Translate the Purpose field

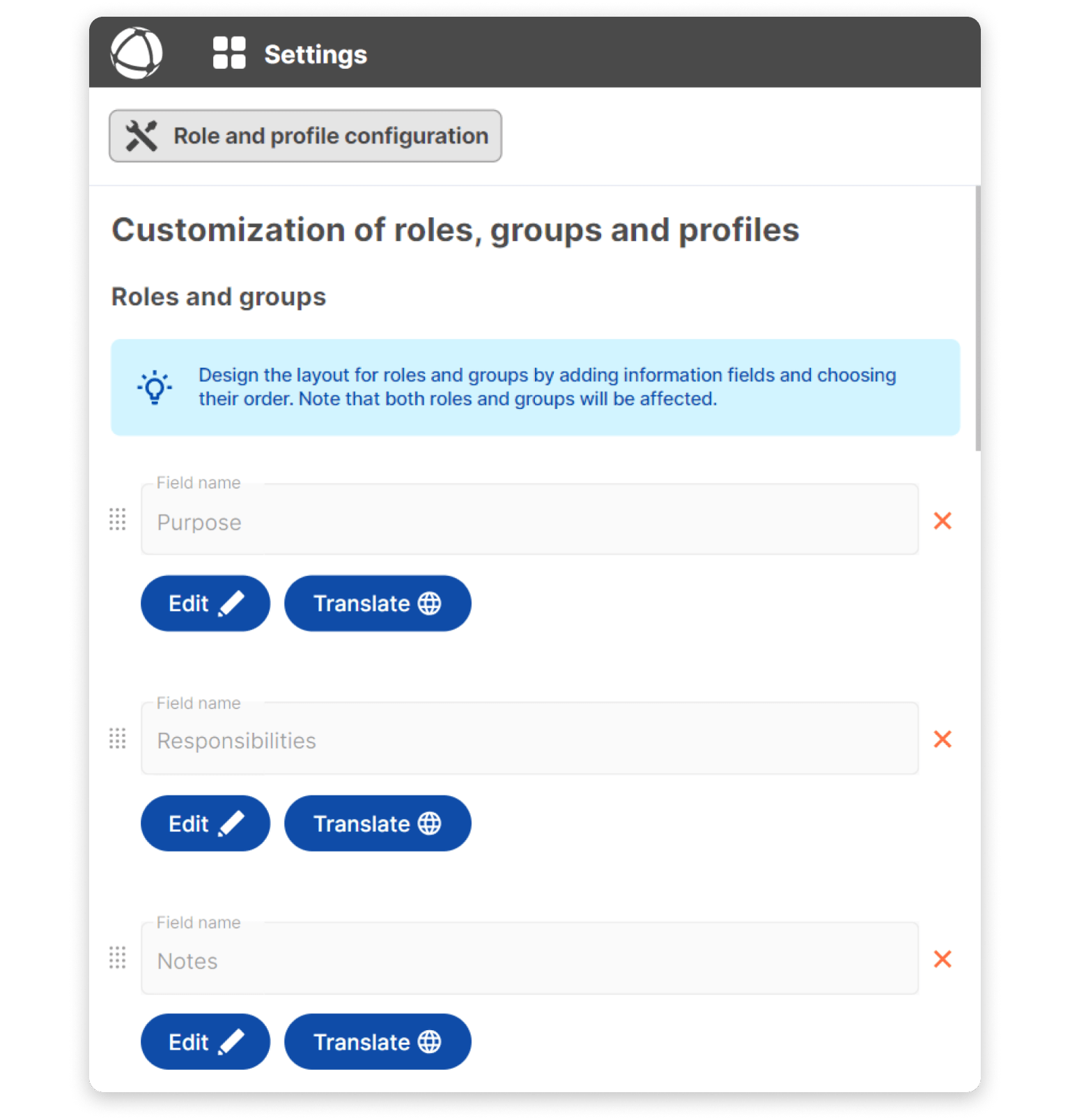point(378,603)
